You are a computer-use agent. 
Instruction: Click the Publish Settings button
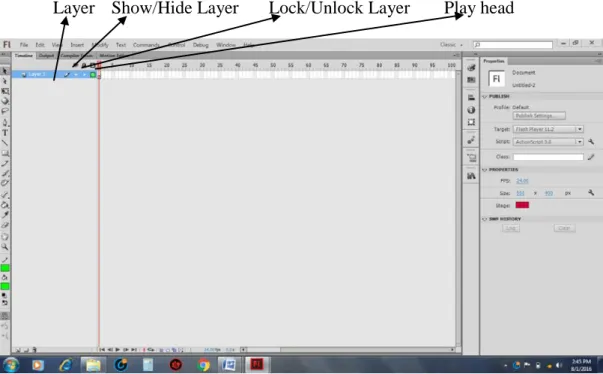pyautogui.click(x=539, y=116)
